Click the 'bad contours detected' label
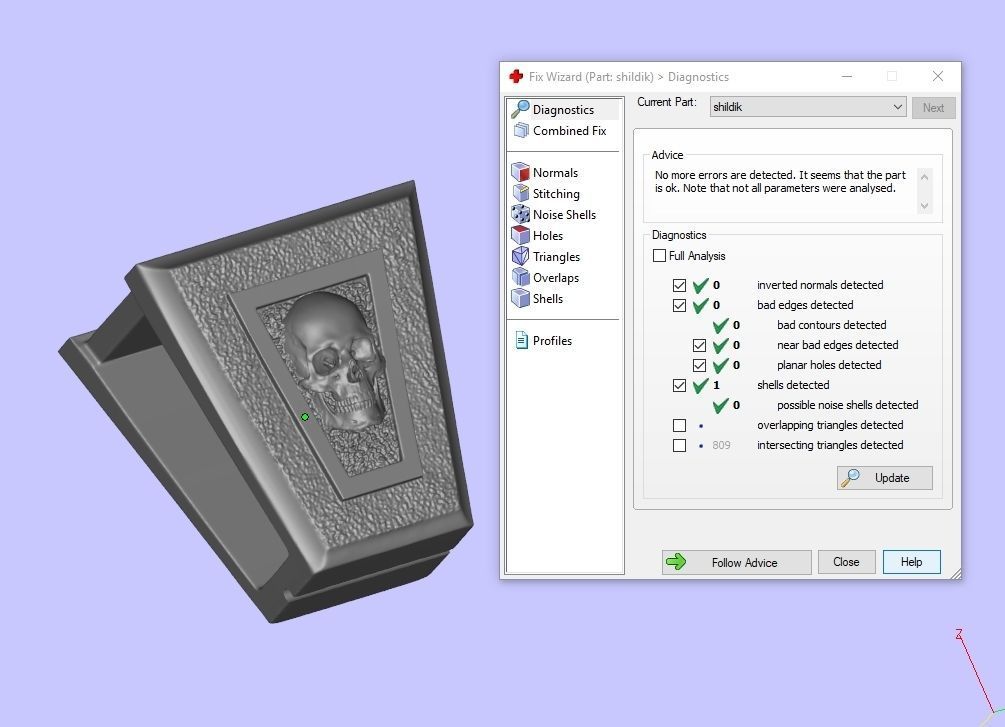 coord(831,325)
